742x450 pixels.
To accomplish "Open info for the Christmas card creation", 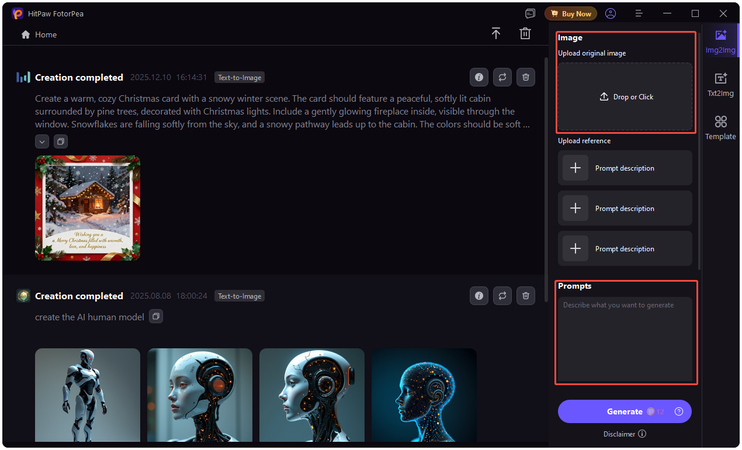I will 479,77.
